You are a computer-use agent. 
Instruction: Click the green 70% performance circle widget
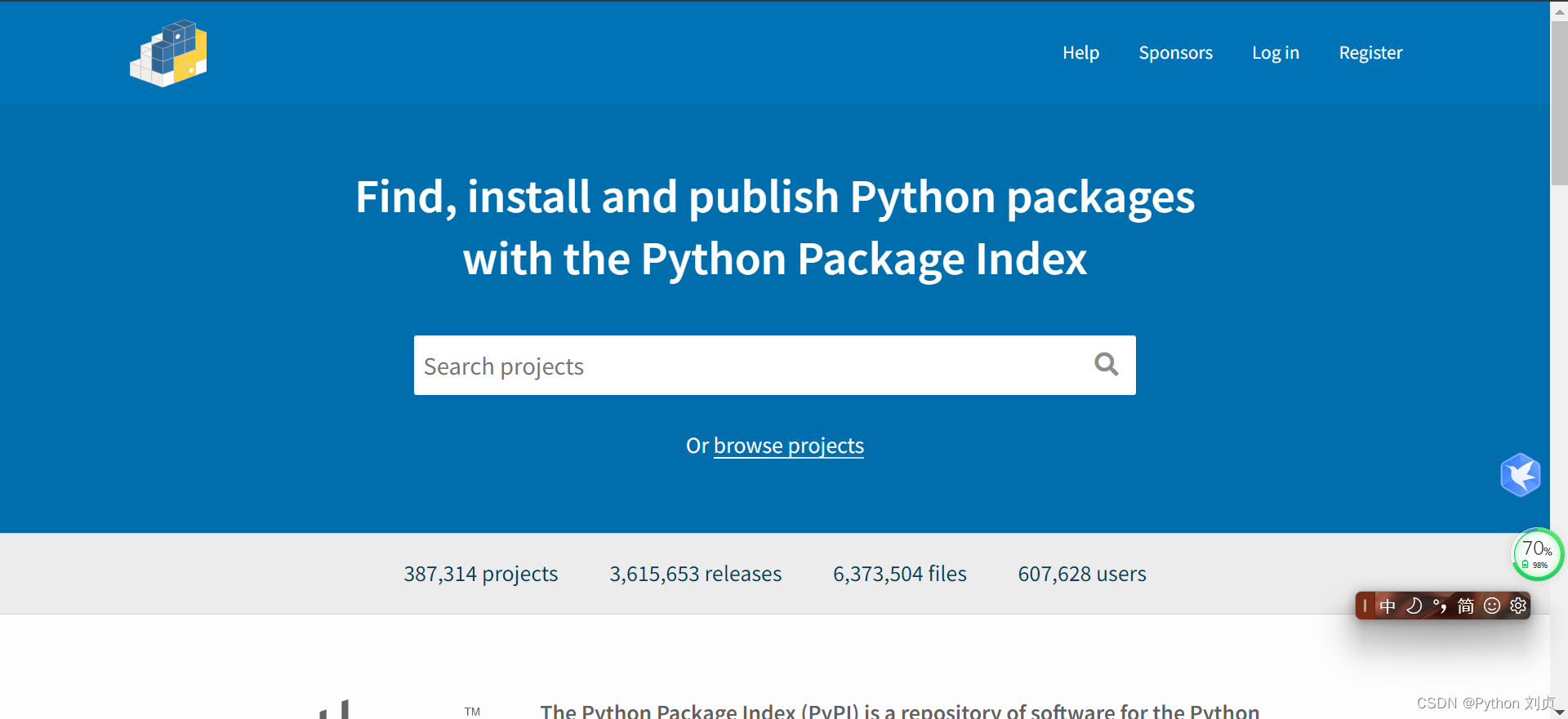(x=1538, y=554)
